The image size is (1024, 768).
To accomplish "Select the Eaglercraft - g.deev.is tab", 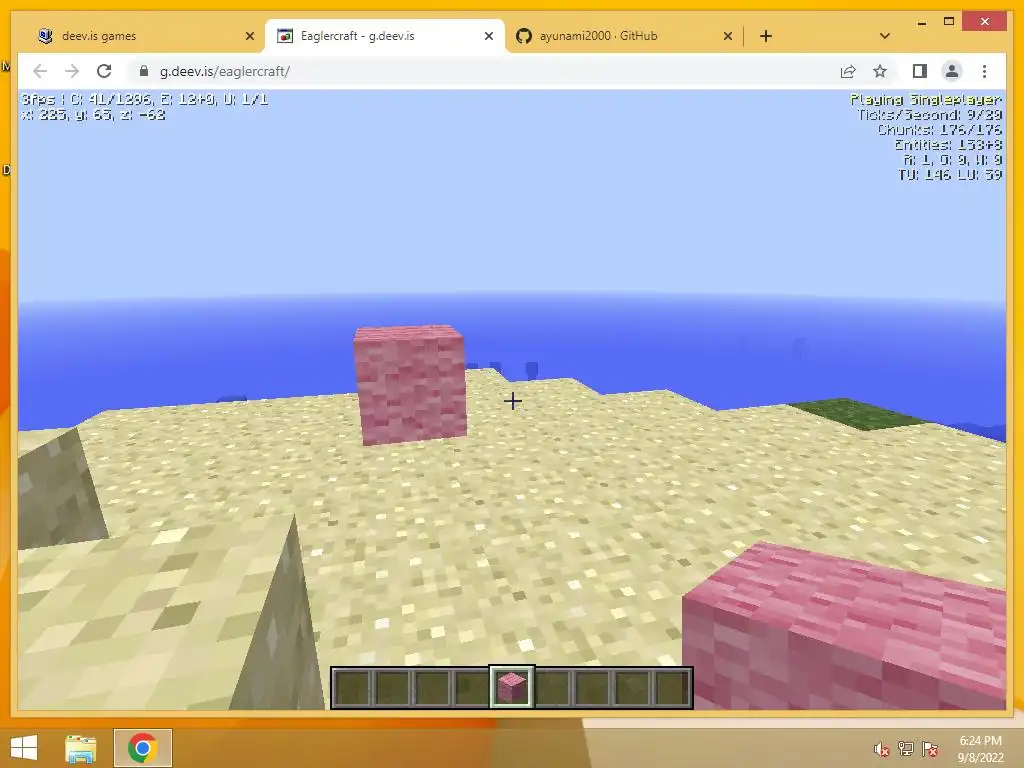I will (x=385, y=36).
